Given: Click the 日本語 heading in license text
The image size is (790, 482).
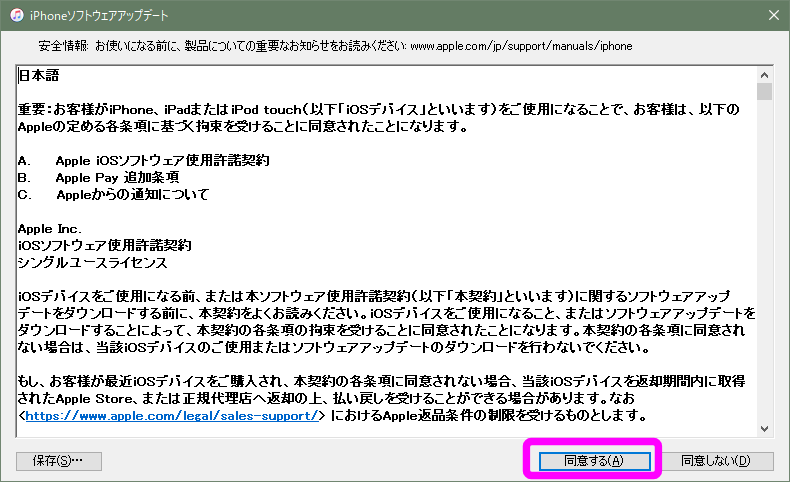Looking at the screenshot, I should tap(39, 76).
